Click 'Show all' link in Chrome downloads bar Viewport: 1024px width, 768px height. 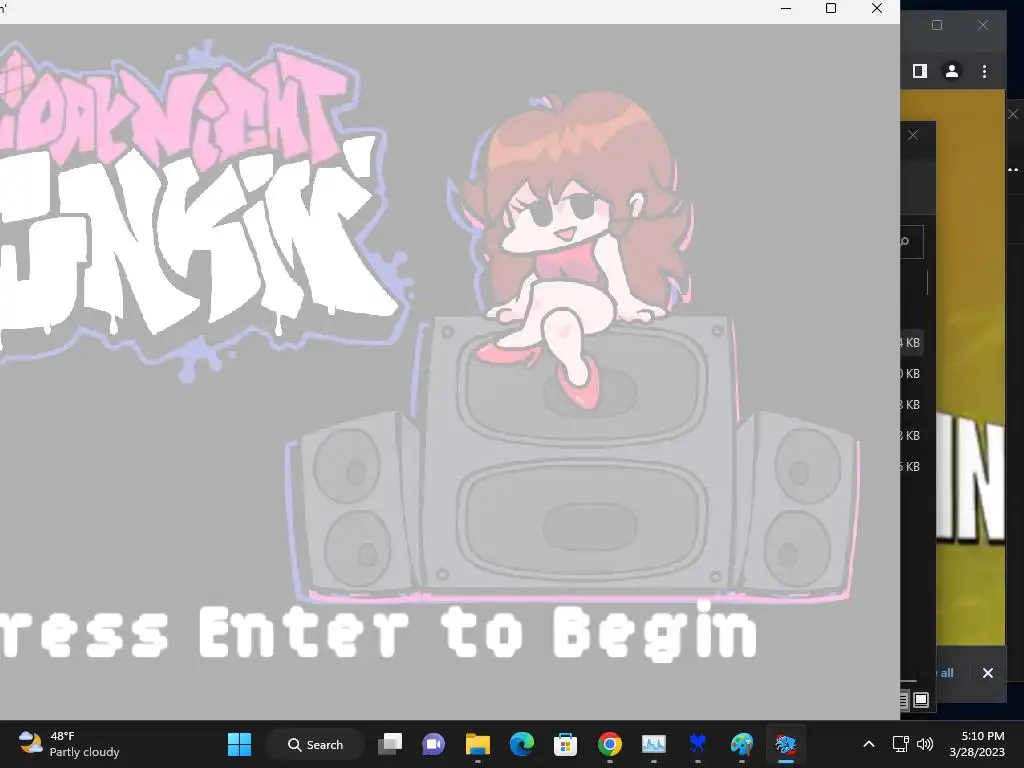coord(946,673)
